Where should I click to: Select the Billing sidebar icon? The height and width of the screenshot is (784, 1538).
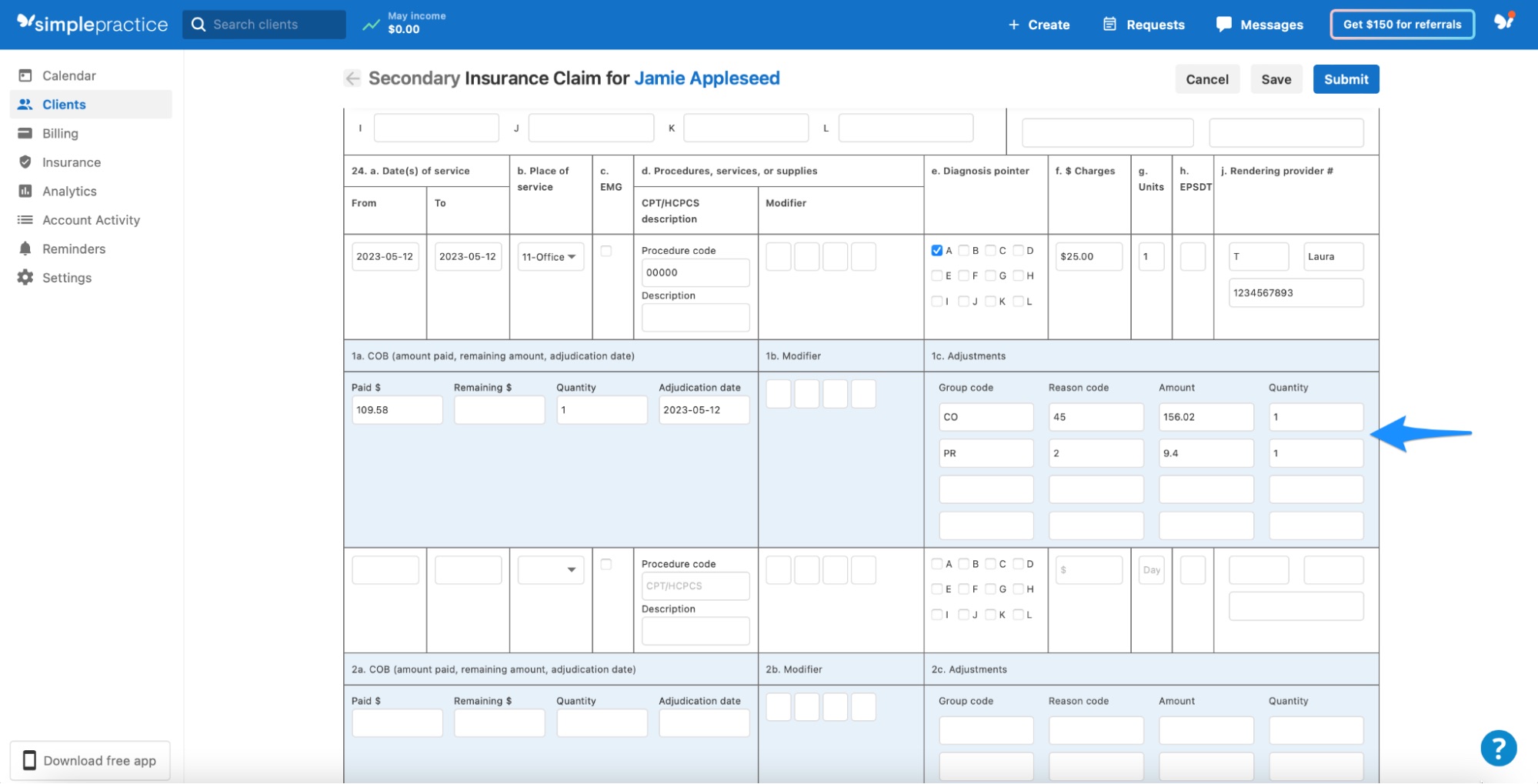[x=60, y=132]
